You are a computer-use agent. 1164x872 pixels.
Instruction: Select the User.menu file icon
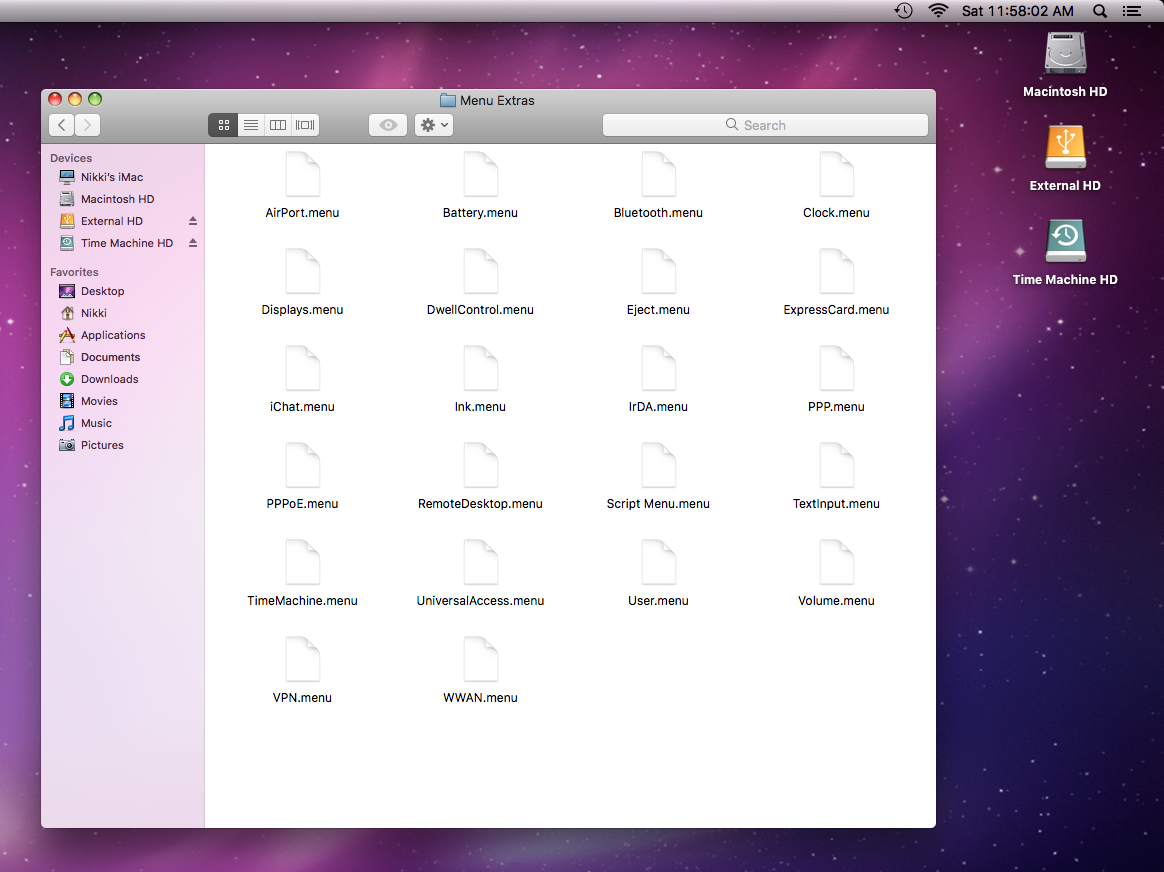pos(658,563)
